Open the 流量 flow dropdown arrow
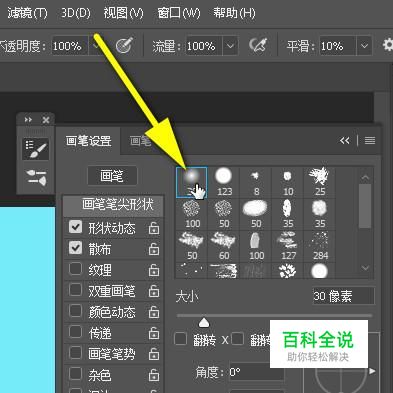This screenshot has height=393, width=393. [x=230, y=46]
